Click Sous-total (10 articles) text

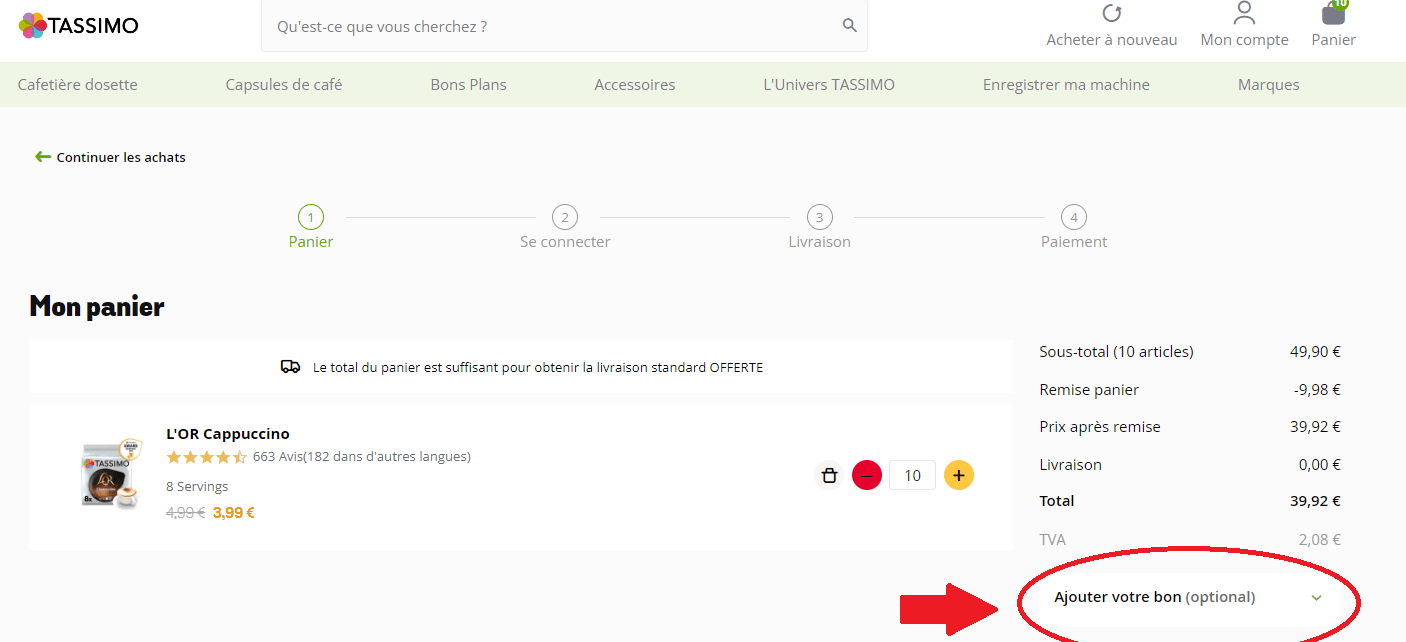[x=1117, y=352]
